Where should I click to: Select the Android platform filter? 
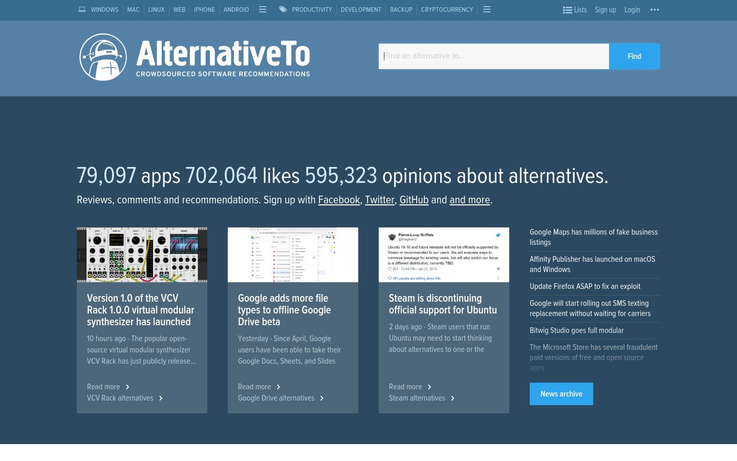236,9
